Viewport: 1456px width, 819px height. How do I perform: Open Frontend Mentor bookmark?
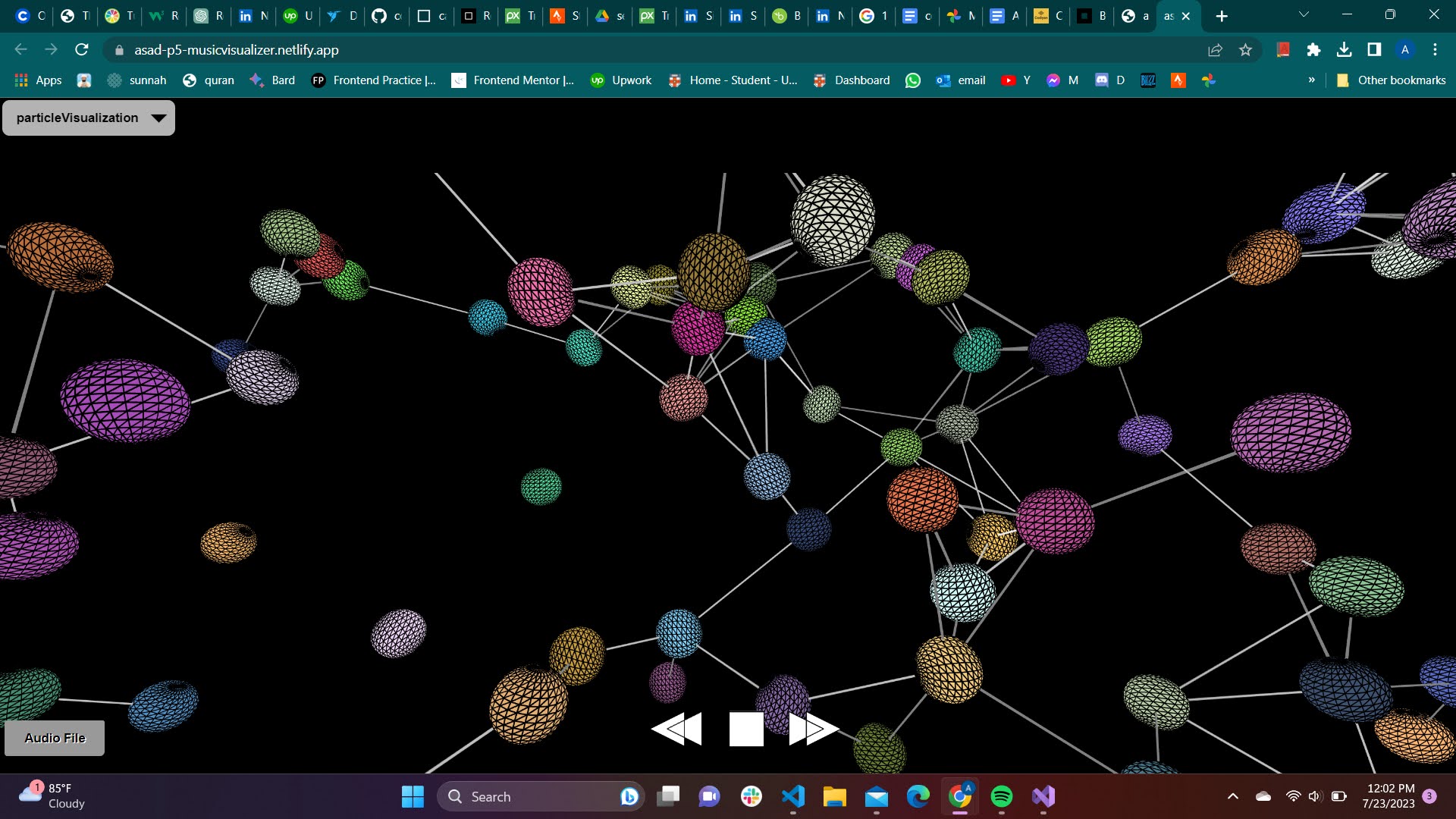[513, 80]
